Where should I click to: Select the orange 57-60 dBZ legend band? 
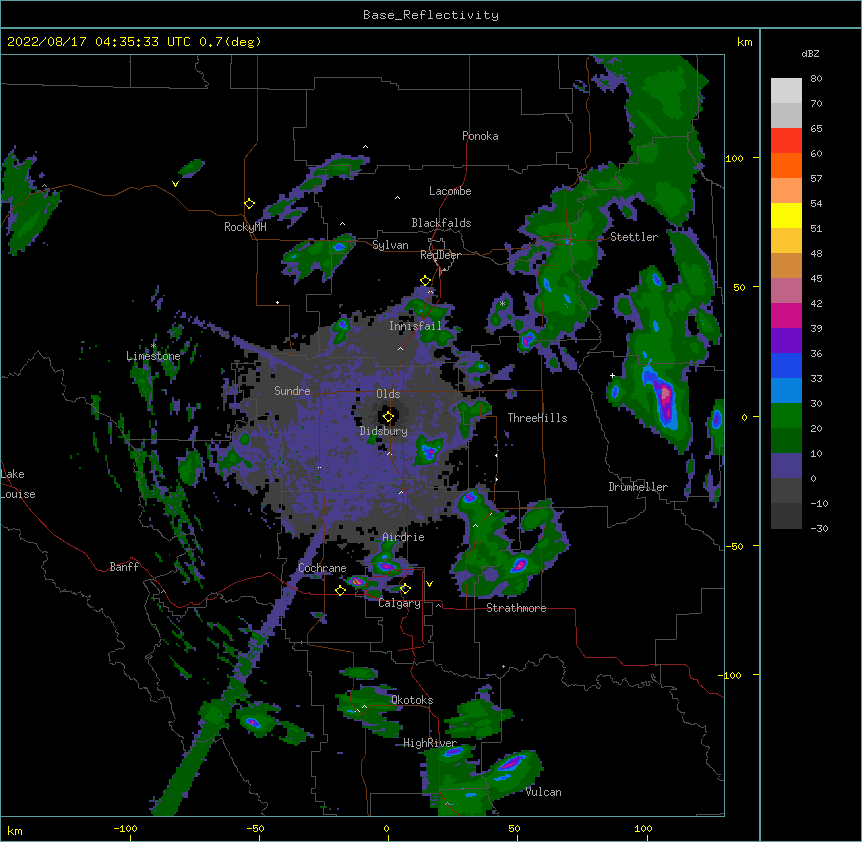[x=786, y=165]
